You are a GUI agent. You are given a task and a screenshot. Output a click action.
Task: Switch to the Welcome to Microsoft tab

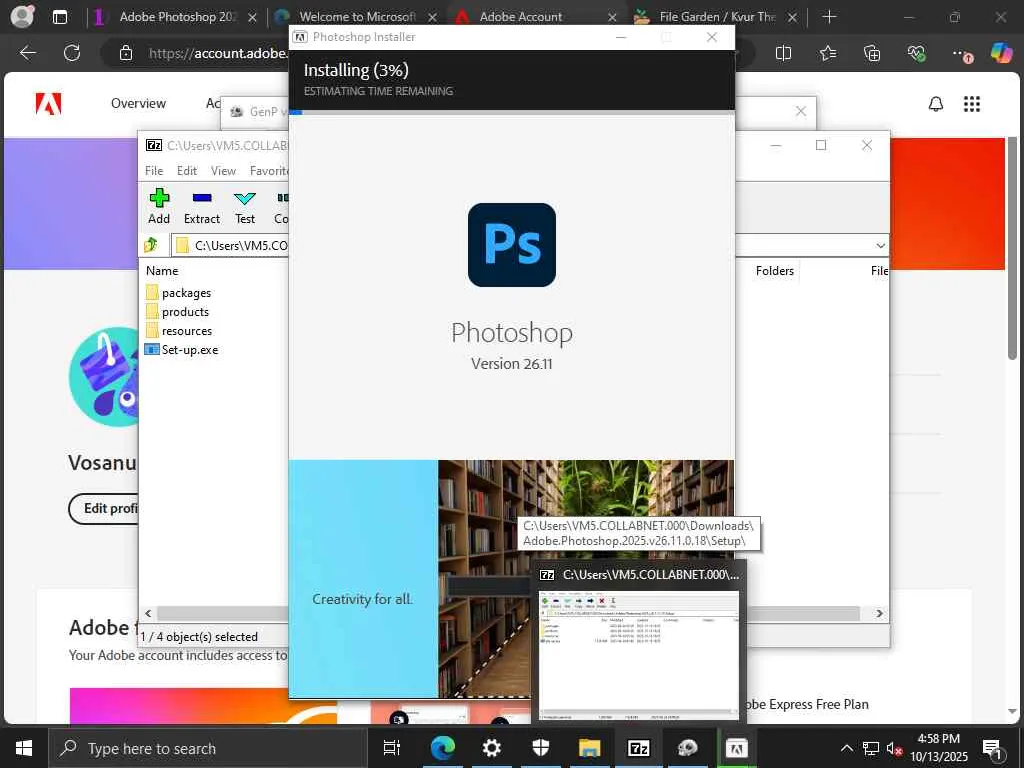click(356, 17)
